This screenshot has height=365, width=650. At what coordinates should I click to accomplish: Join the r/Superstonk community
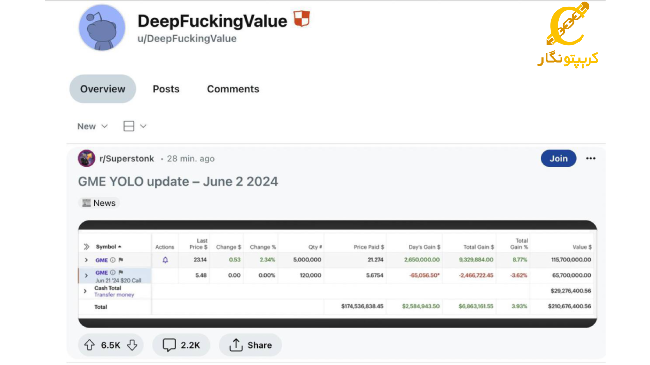pyautogui.click(x=558, y=158)
